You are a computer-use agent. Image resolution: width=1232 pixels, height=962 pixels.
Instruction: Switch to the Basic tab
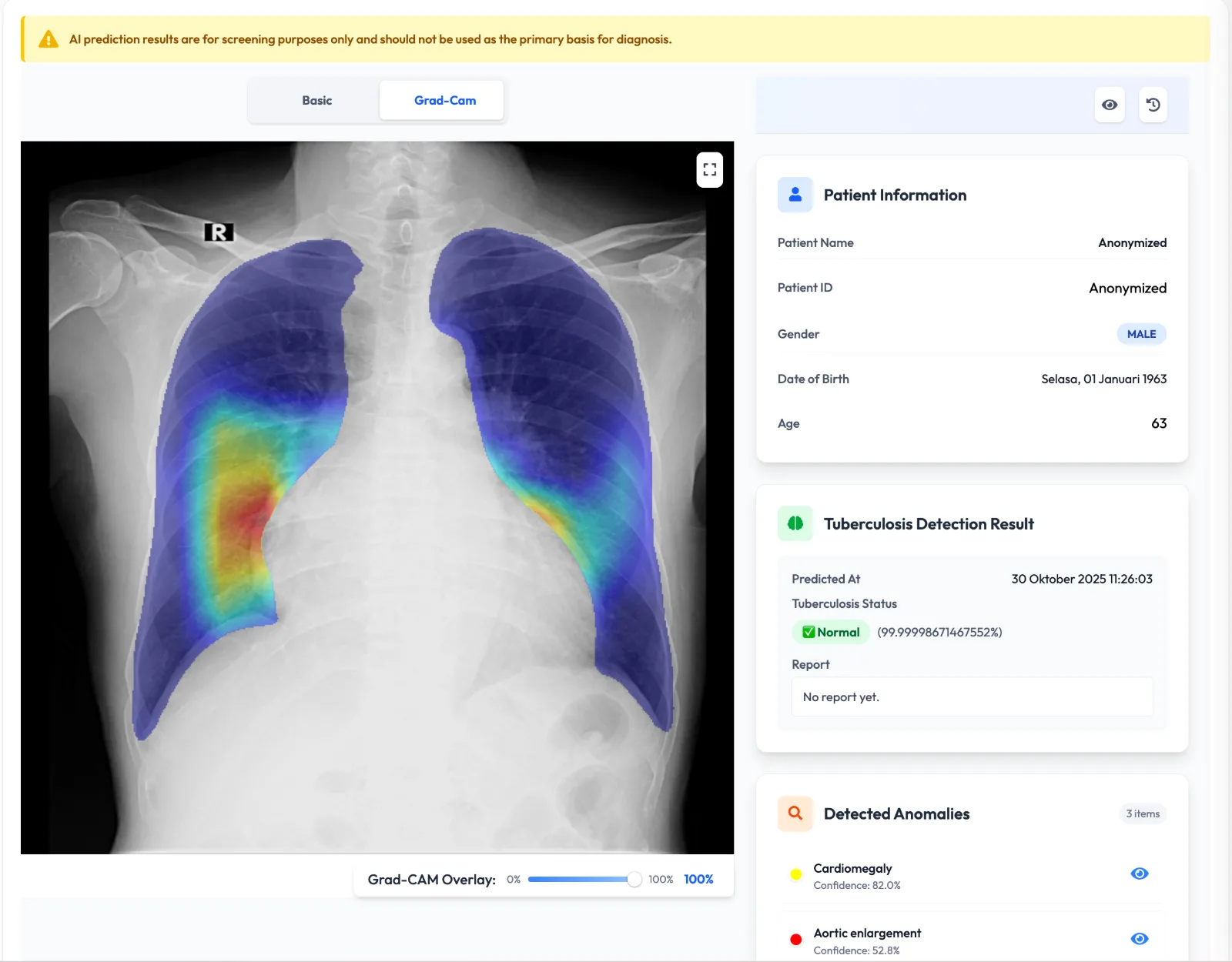316,101
